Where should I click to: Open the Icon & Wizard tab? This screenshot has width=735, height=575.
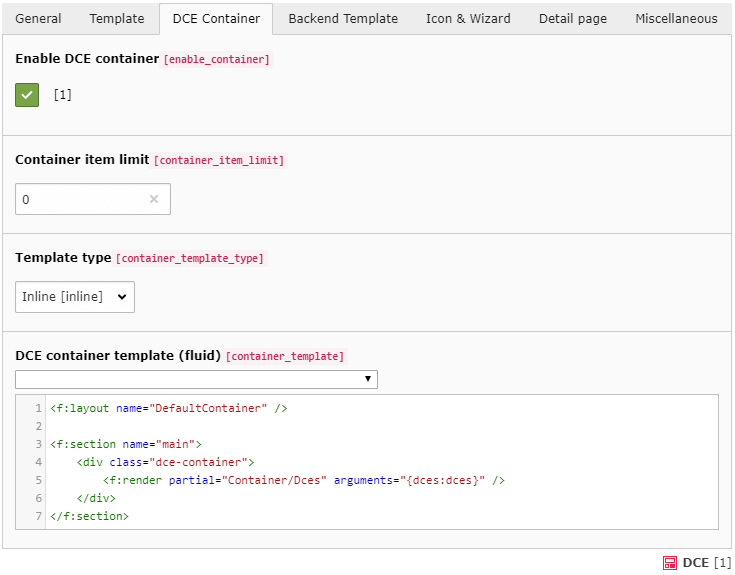pos(468,19)
